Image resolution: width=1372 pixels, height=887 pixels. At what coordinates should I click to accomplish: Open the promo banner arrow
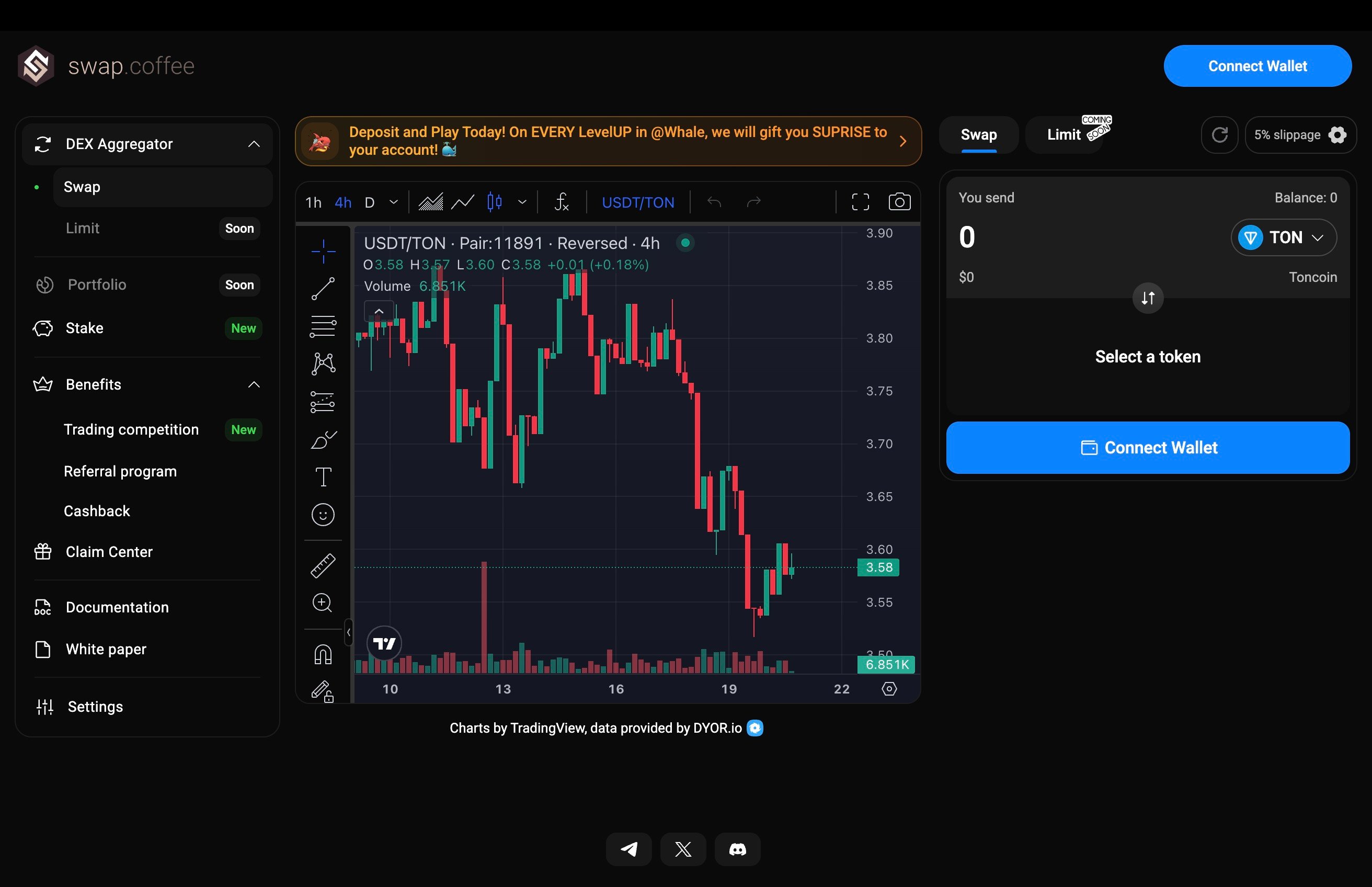903,141
